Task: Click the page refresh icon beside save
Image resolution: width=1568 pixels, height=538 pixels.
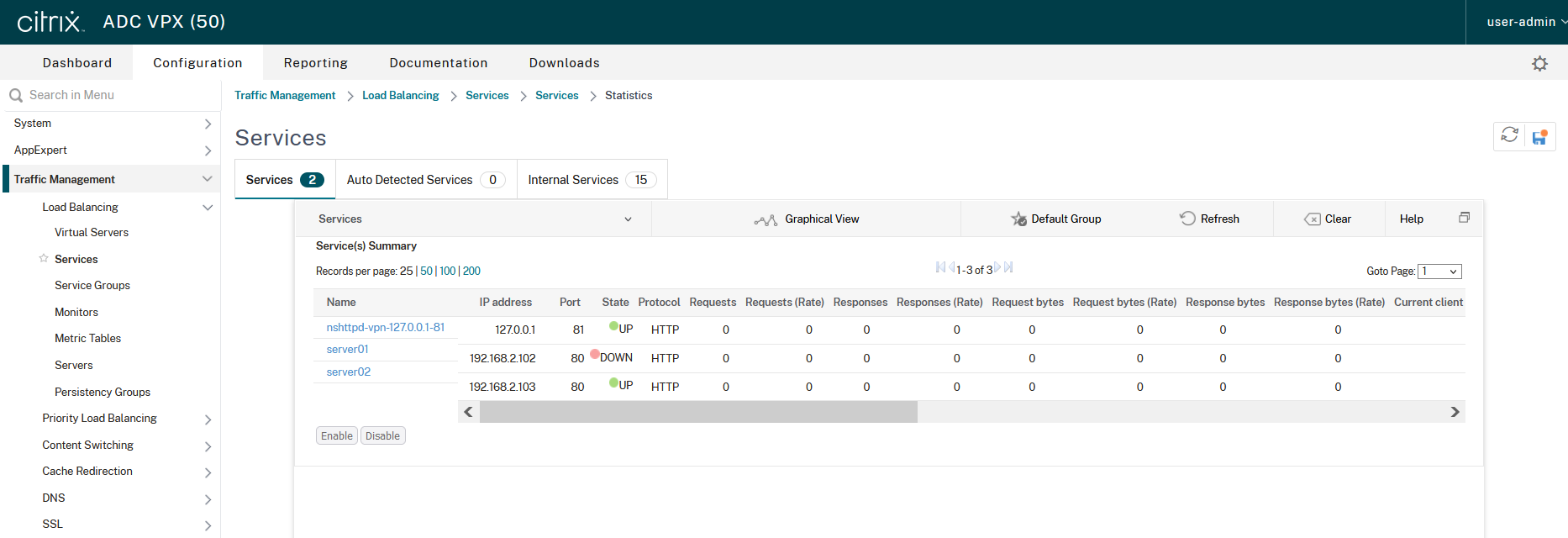Action: click(1509, 136)
